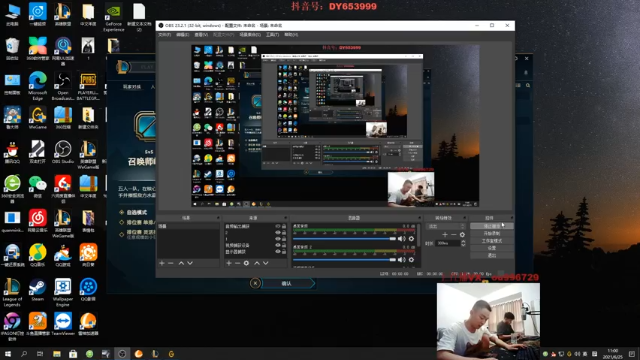The width and height of the screenshot is (640, 360).
Task: Lock the 显示器捕获 source
Action: coord(284,252)
